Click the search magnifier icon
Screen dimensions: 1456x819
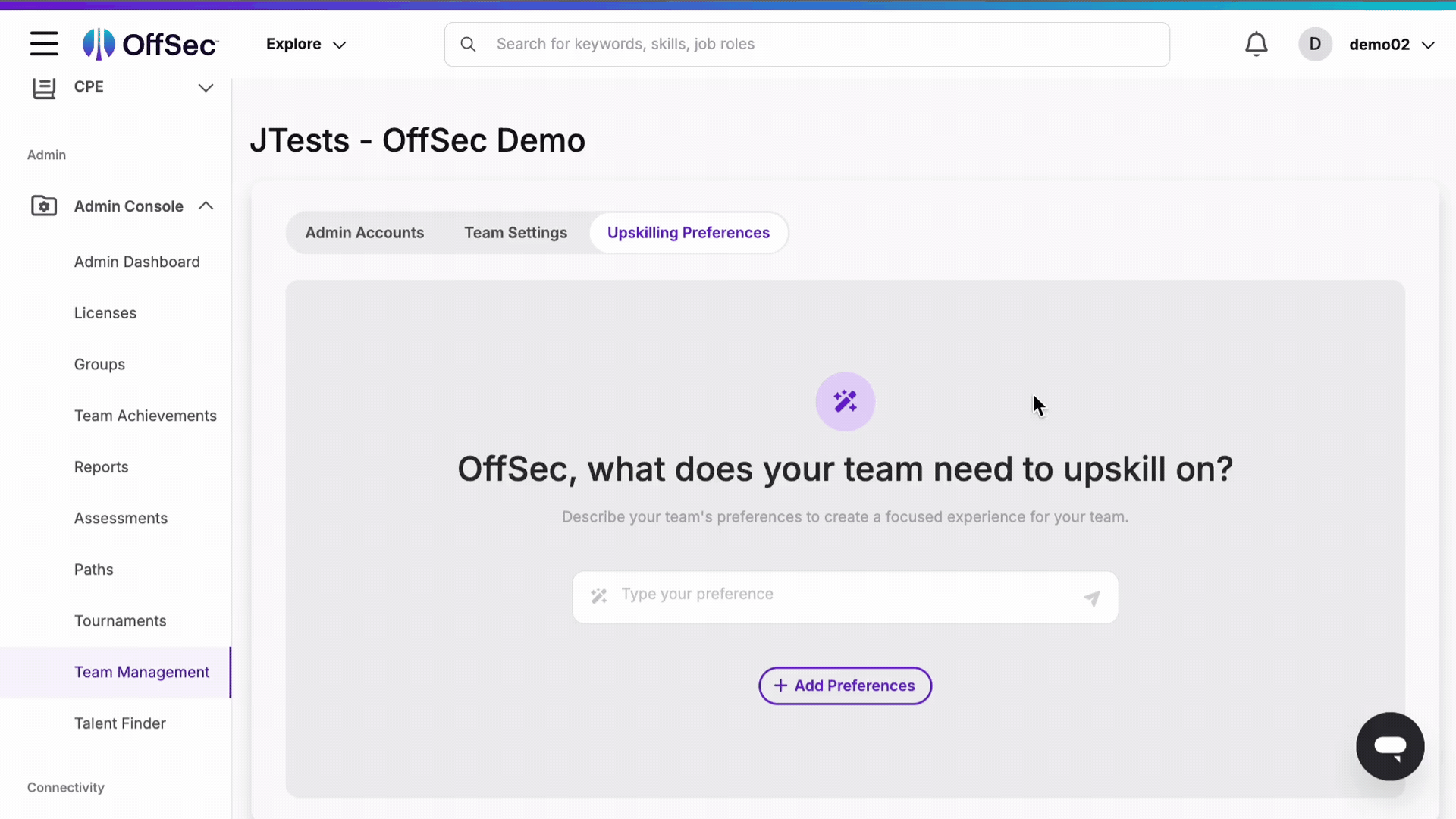[x=468, y=43]
